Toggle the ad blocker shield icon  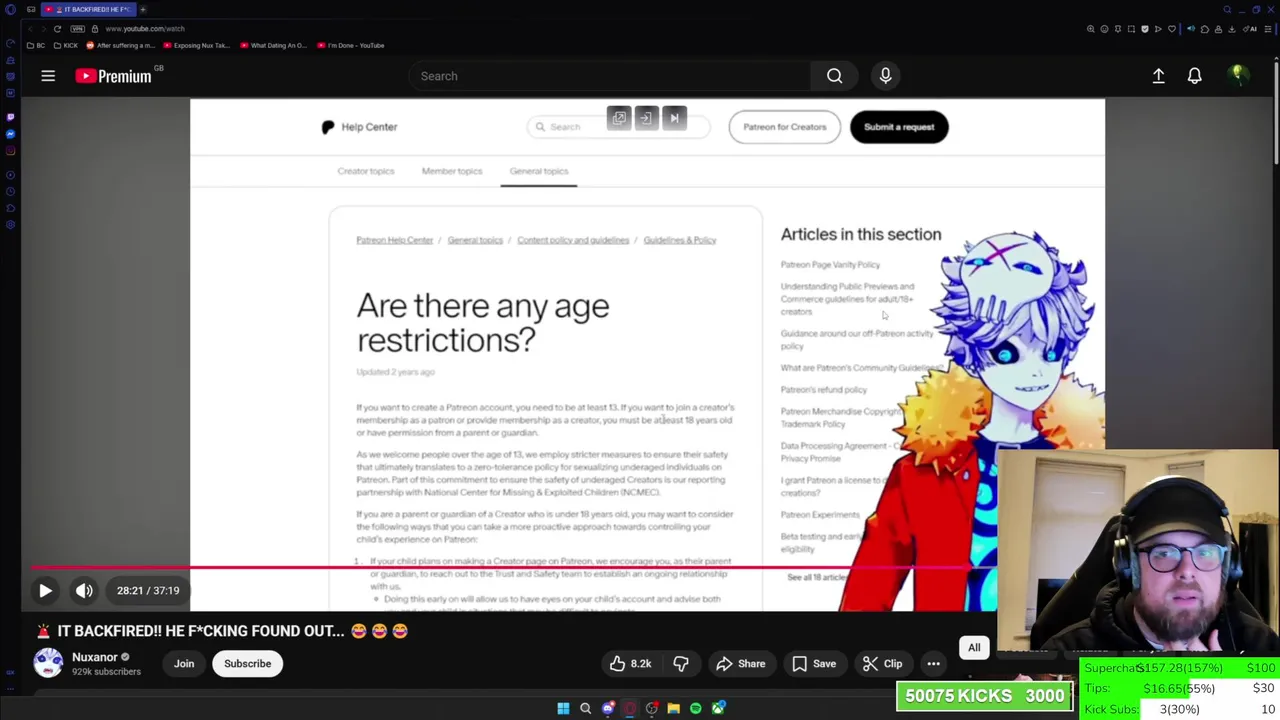coord(1145,29)
